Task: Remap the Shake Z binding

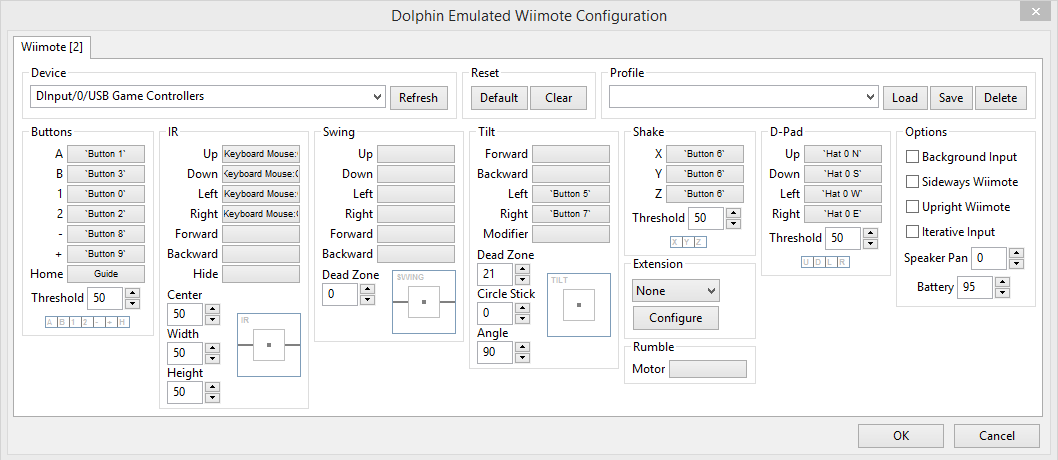Action: tap(704, 194)
